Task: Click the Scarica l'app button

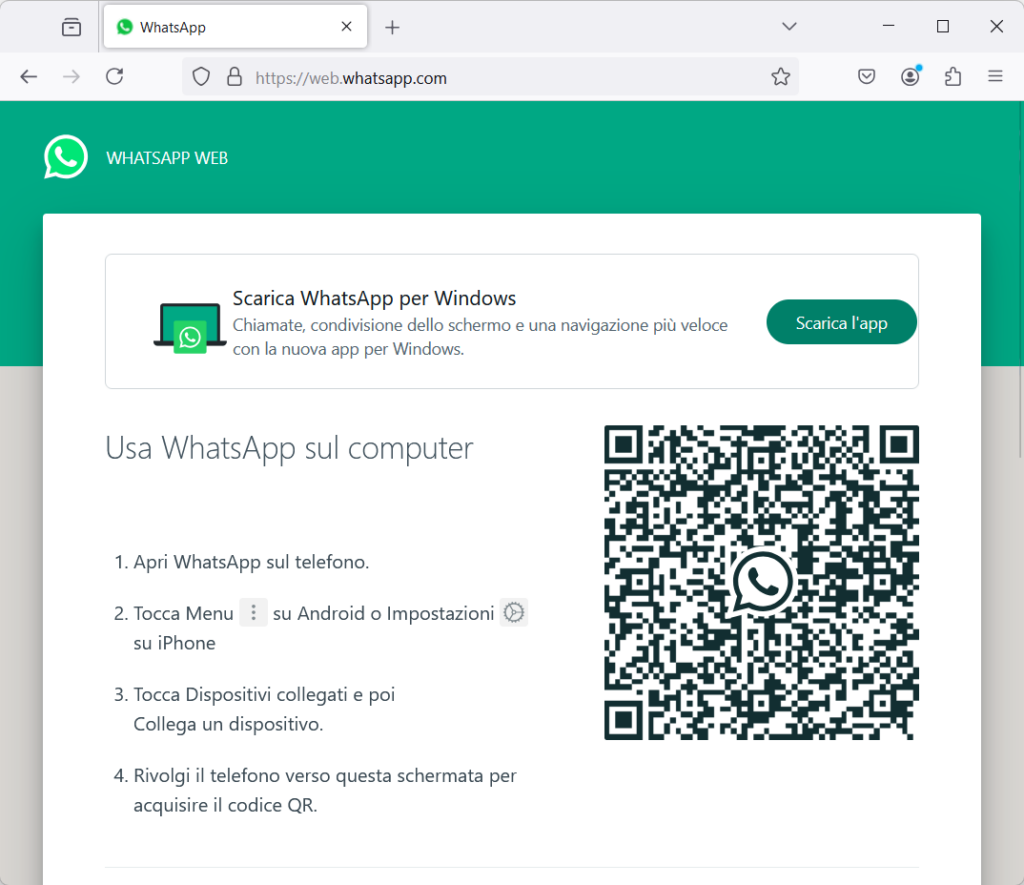Action: pyautogui.click(x=841, y=322)
